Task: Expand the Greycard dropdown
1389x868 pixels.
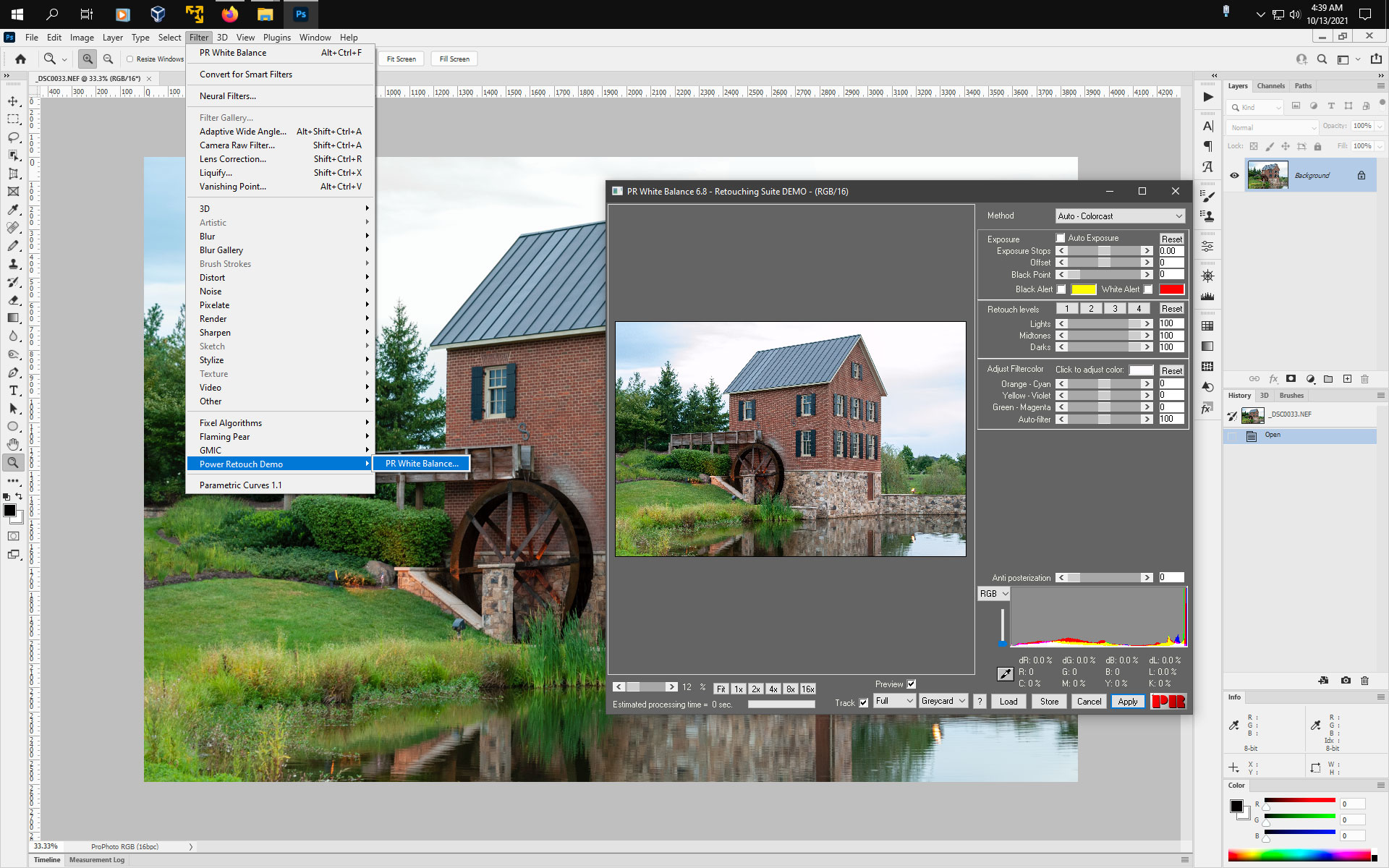Action: [943, 700]
